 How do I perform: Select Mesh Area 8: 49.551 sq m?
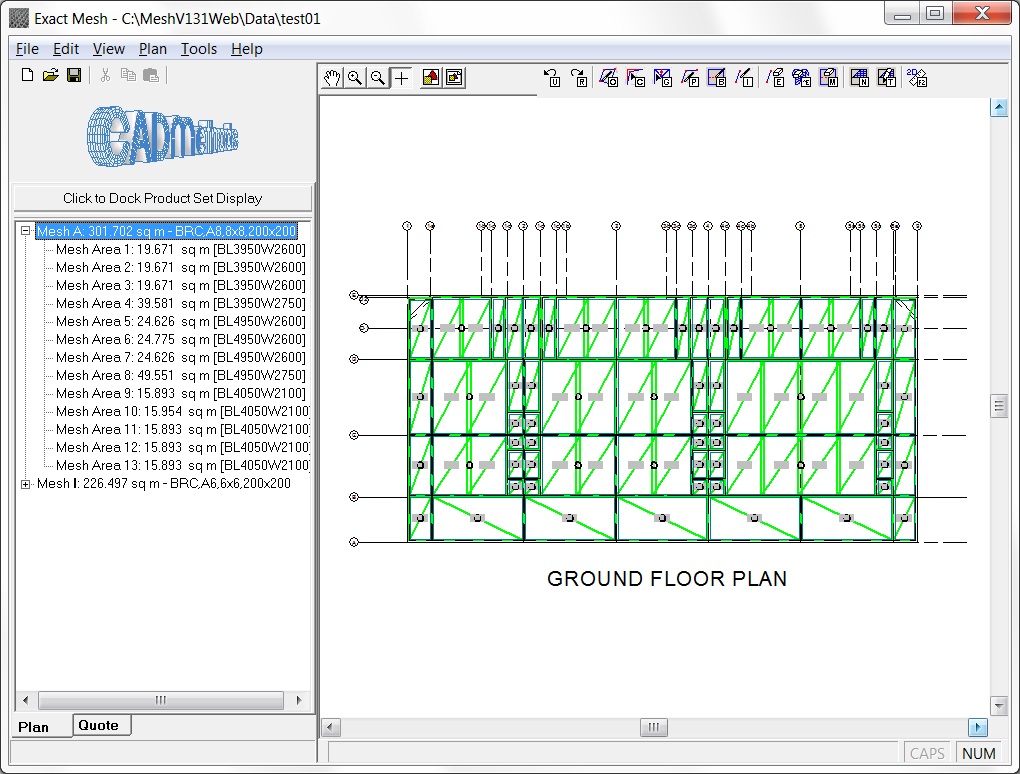pyautogui.click(x=180, y=376)
